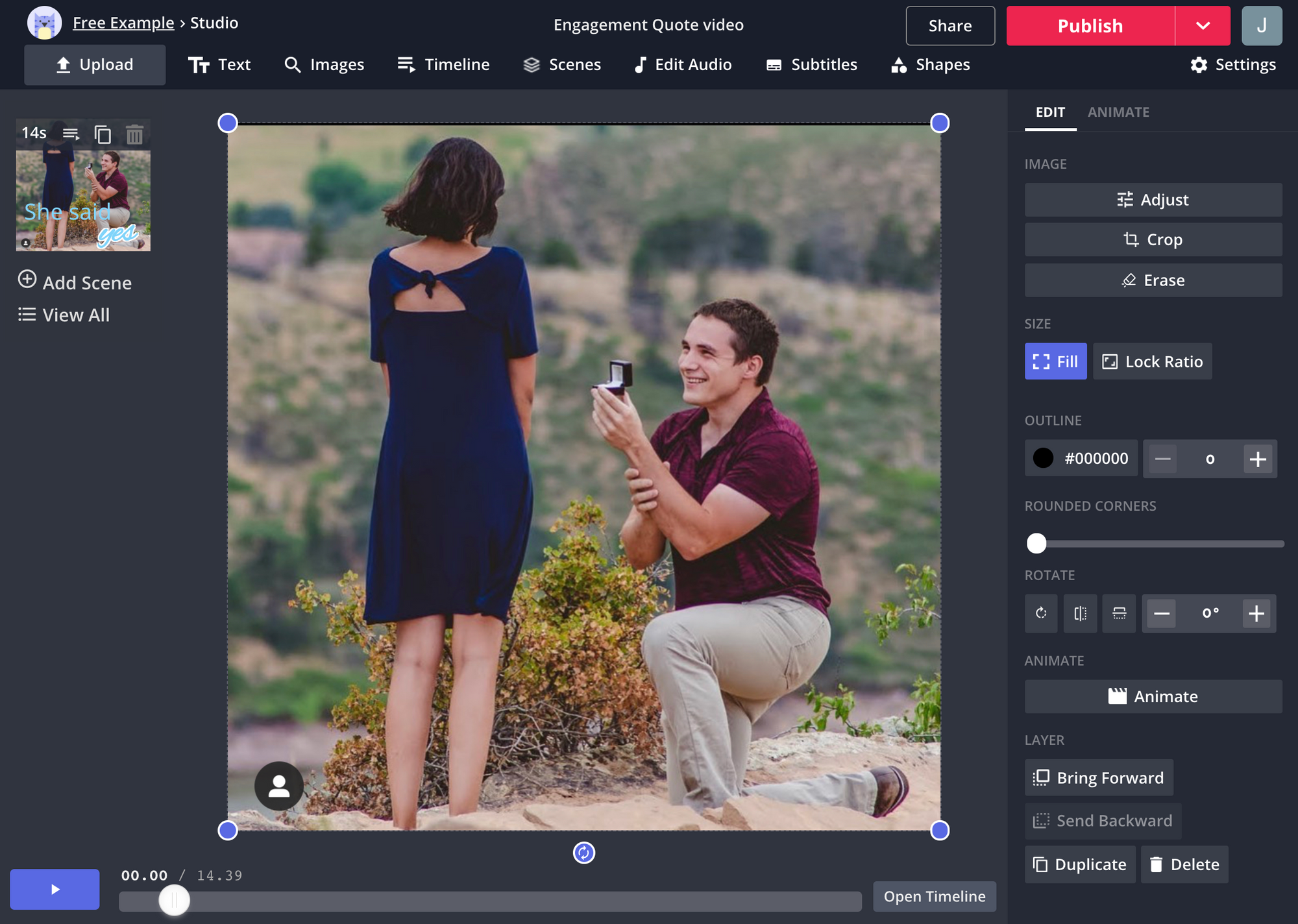Enable Fill size mode
The height and width of the screenshot is (924, 1298).
[1055, 361]
